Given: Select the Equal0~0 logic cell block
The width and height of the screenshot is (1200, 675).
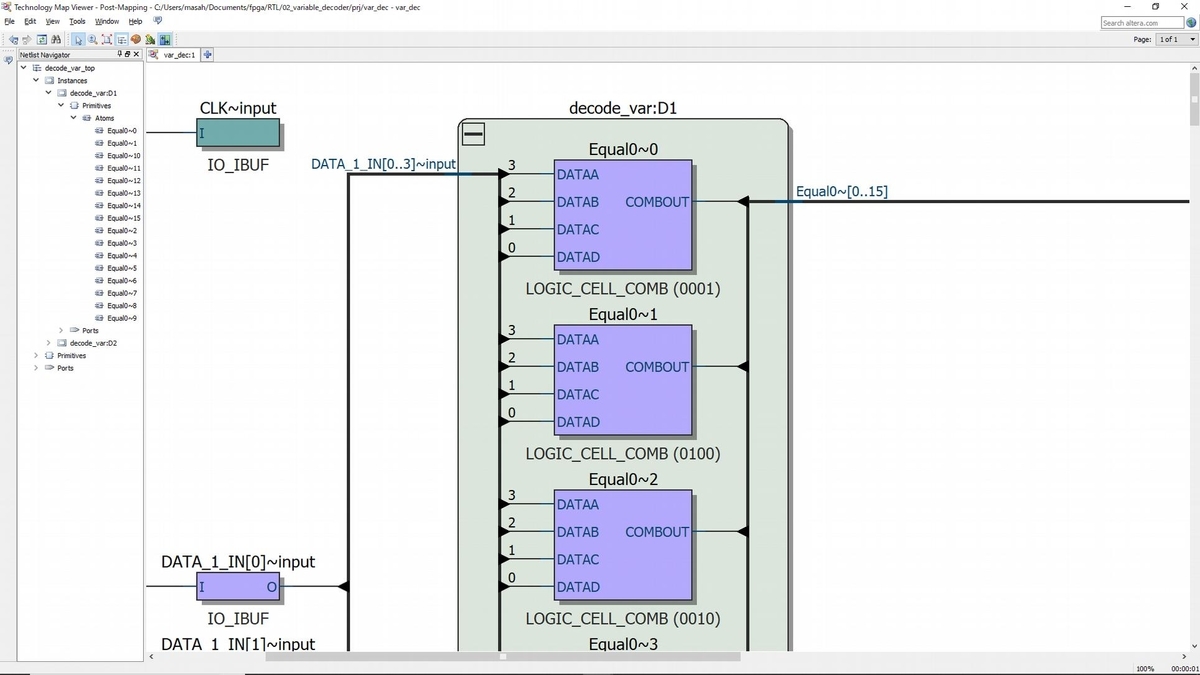Looking at the screenshot, I should coord(623,215).
